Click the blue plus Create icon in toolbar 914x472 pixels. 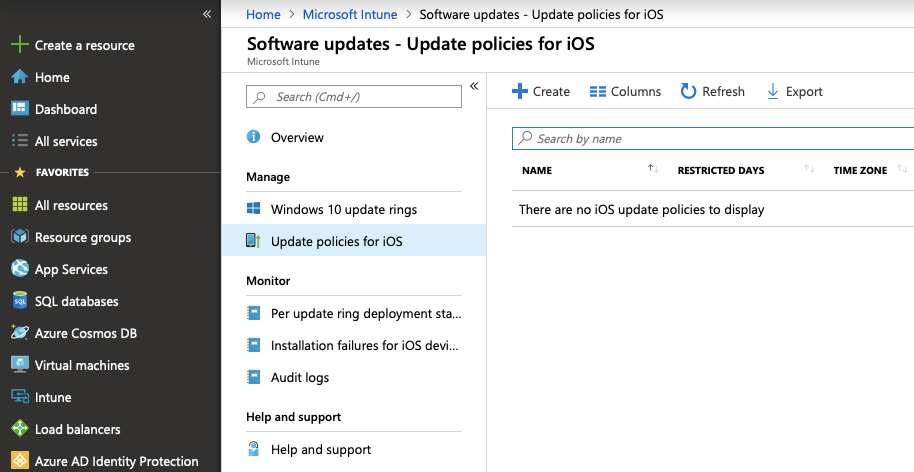(x=519, y=91)
